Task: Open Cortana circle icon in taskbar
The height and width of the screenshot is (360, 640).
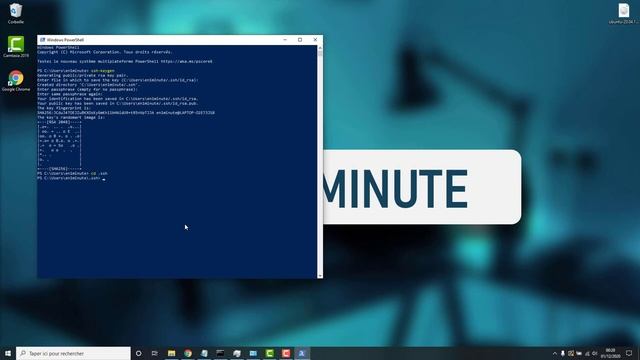Action: pos(139,353)
